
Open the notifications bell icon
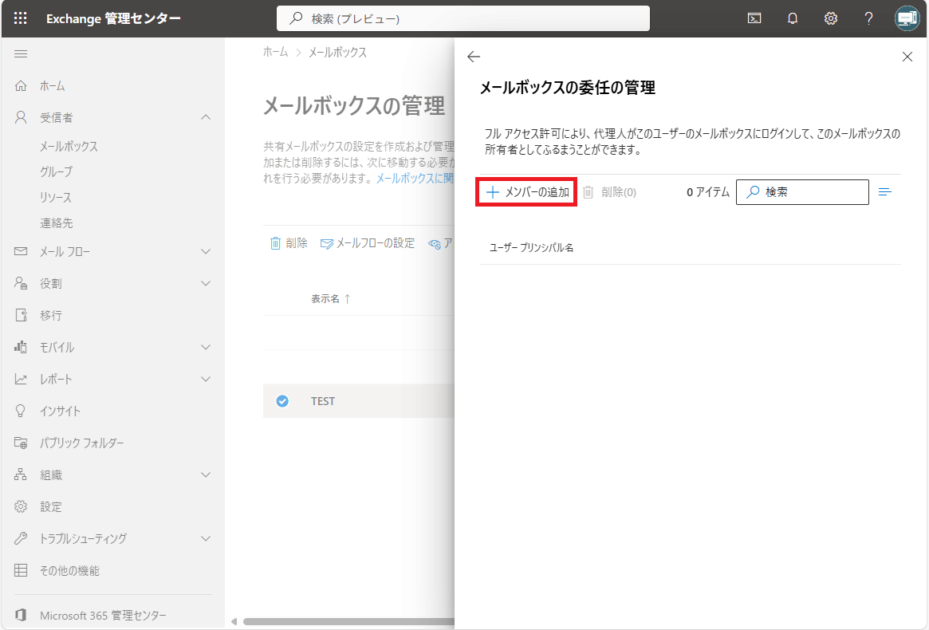click(x=792, y=18)
